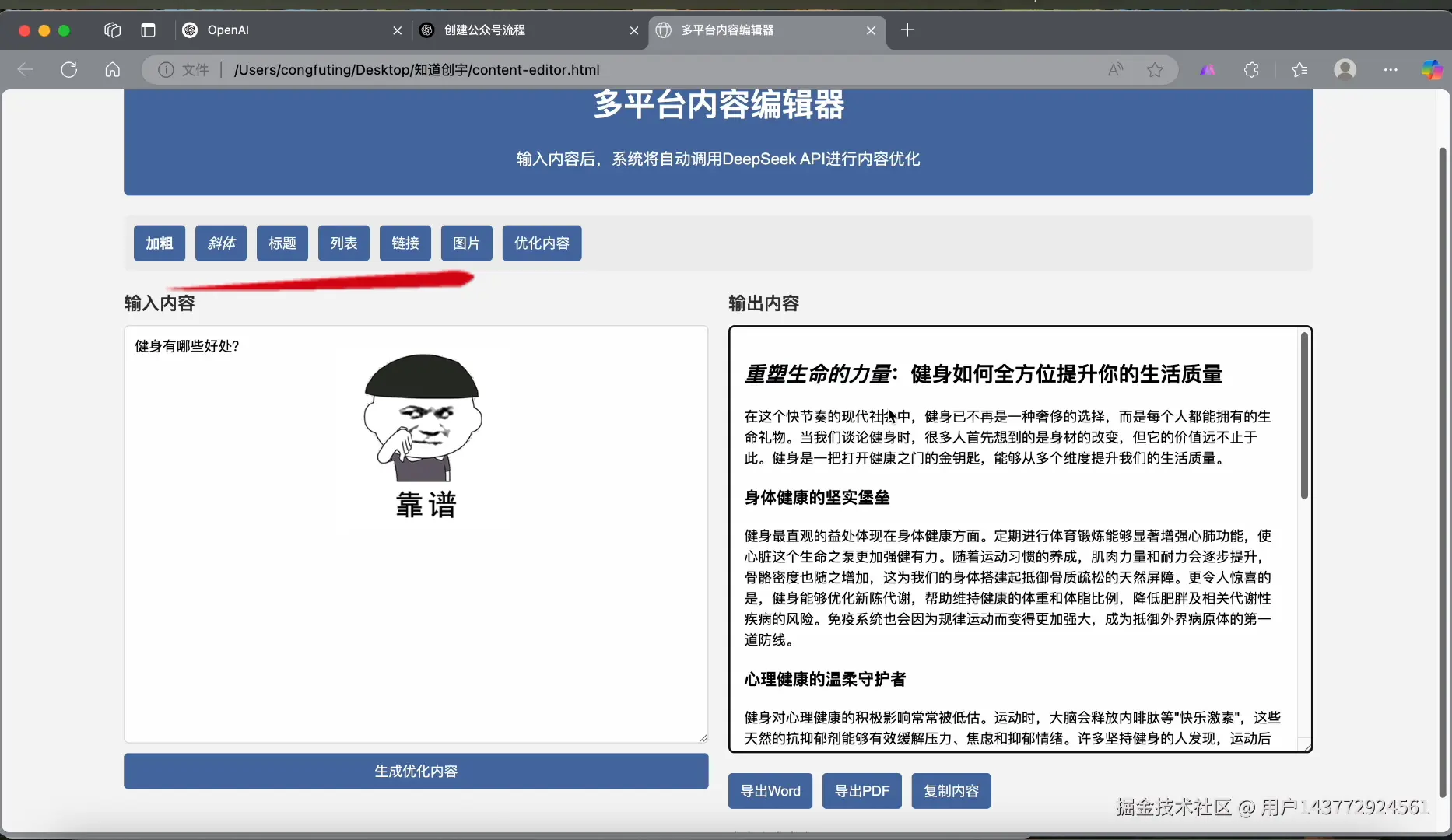This screenshot has width=1452, height=840.
Task: Go back to the previous page
Action: [x=24, y=69]
